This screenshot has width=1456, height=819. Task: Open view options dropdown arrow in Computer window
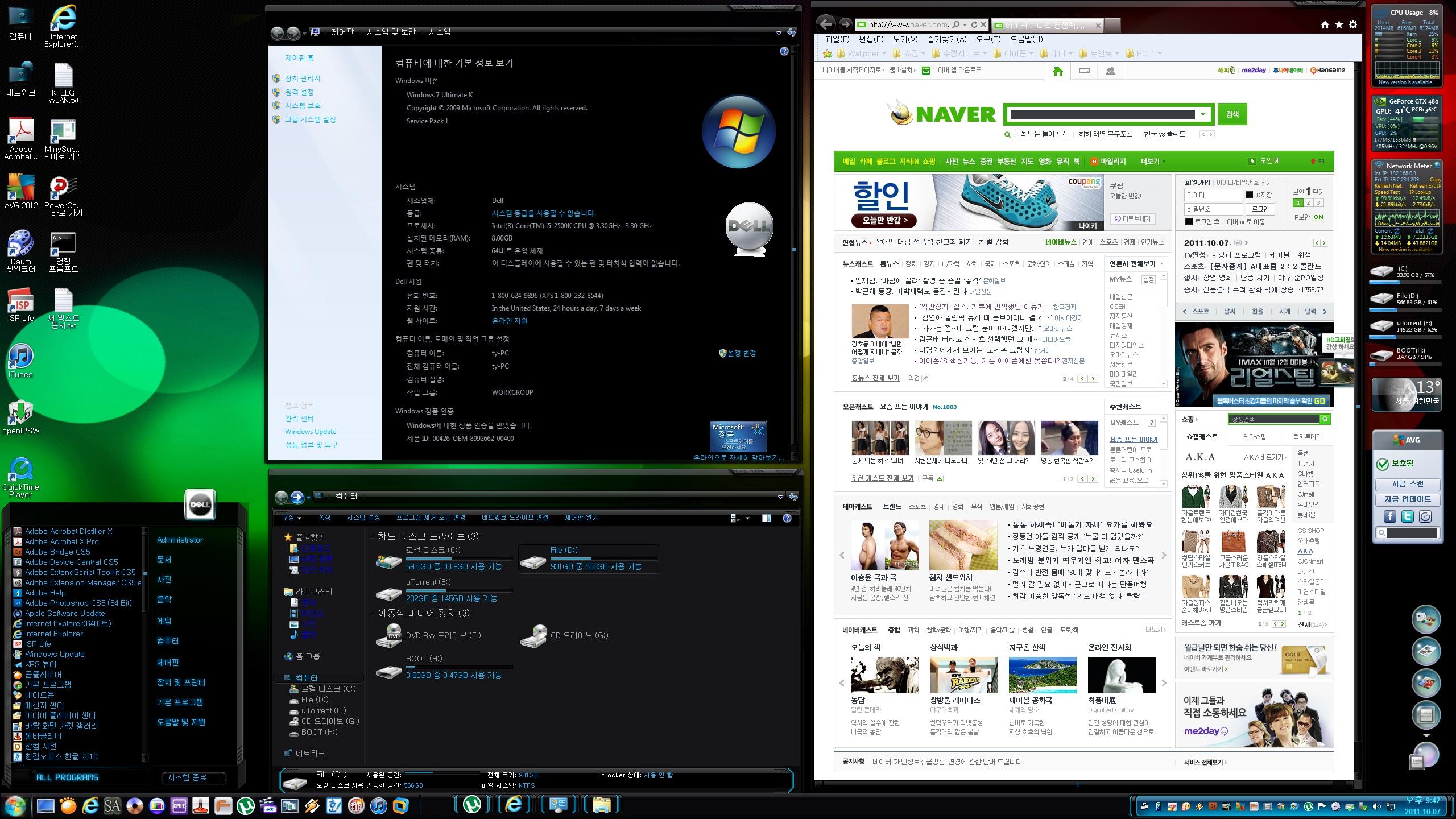point(747,518)
